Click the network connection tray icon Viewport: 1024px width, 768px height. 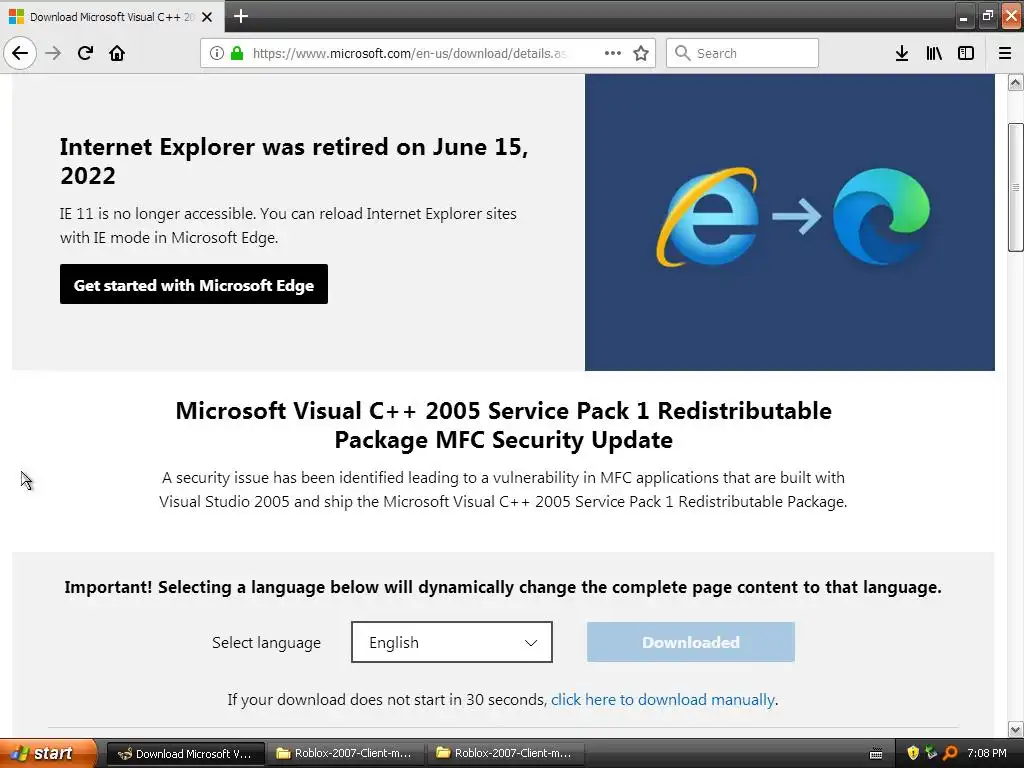(931, 754)
